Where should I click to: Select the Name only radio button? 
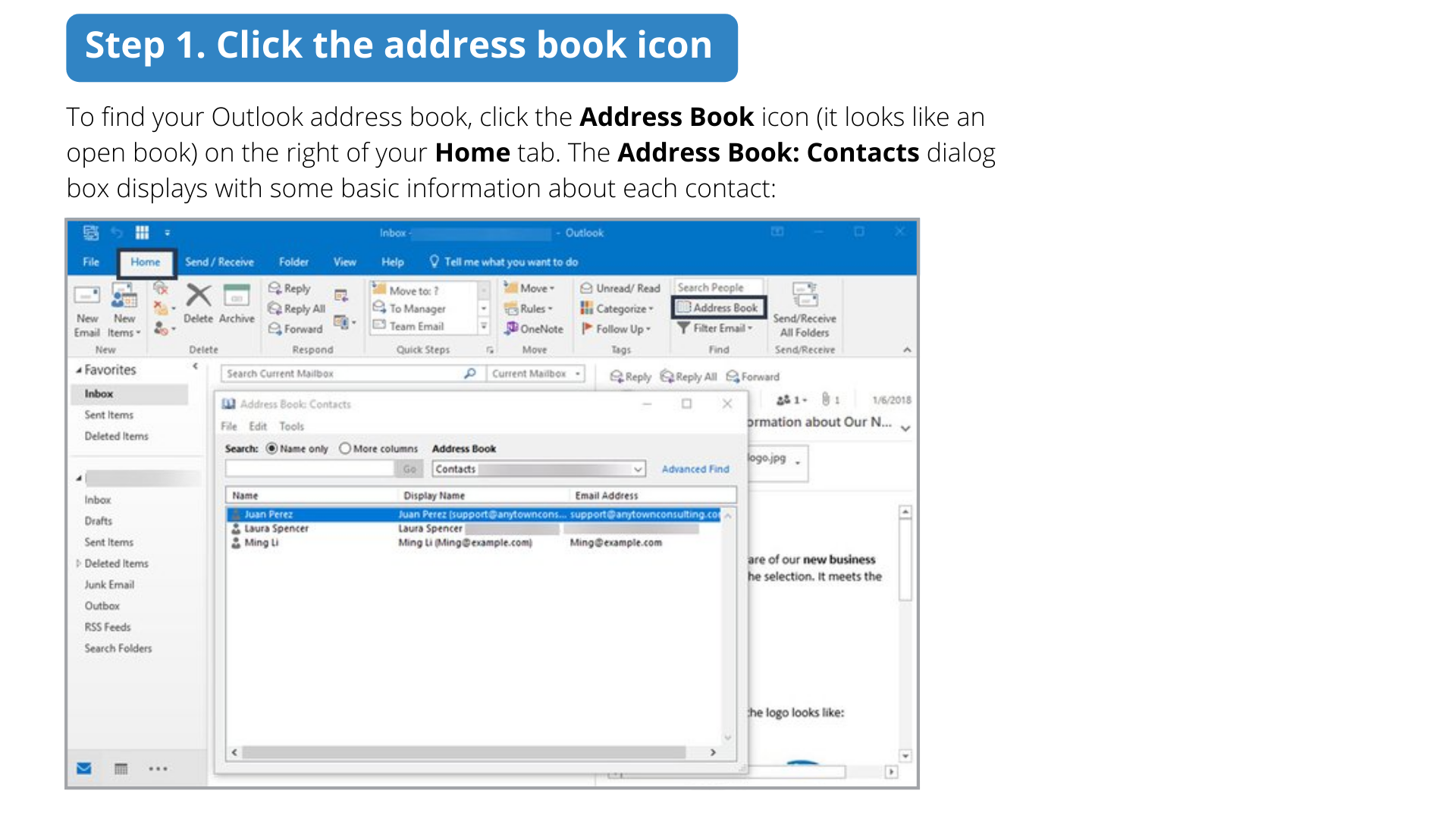271,449
